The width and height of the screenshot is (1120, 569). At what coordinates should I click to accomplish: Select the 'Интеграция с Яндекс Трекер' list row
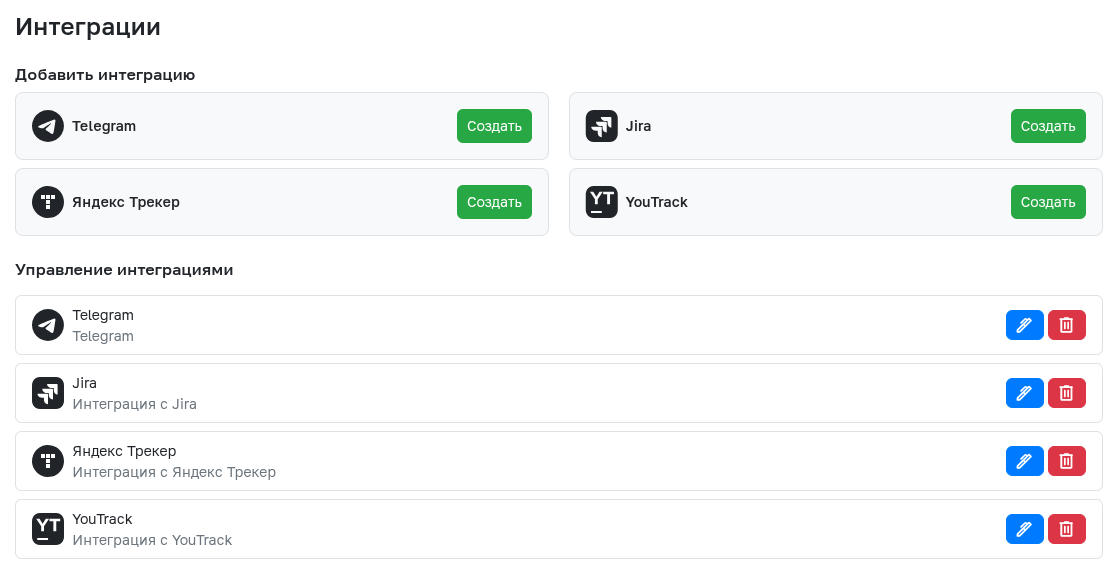500,461
